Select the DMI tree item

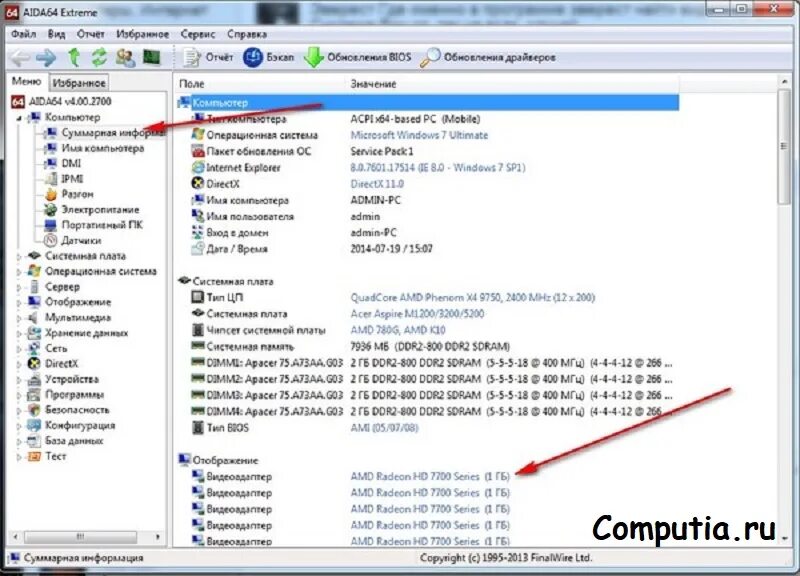tap(63, 164)
